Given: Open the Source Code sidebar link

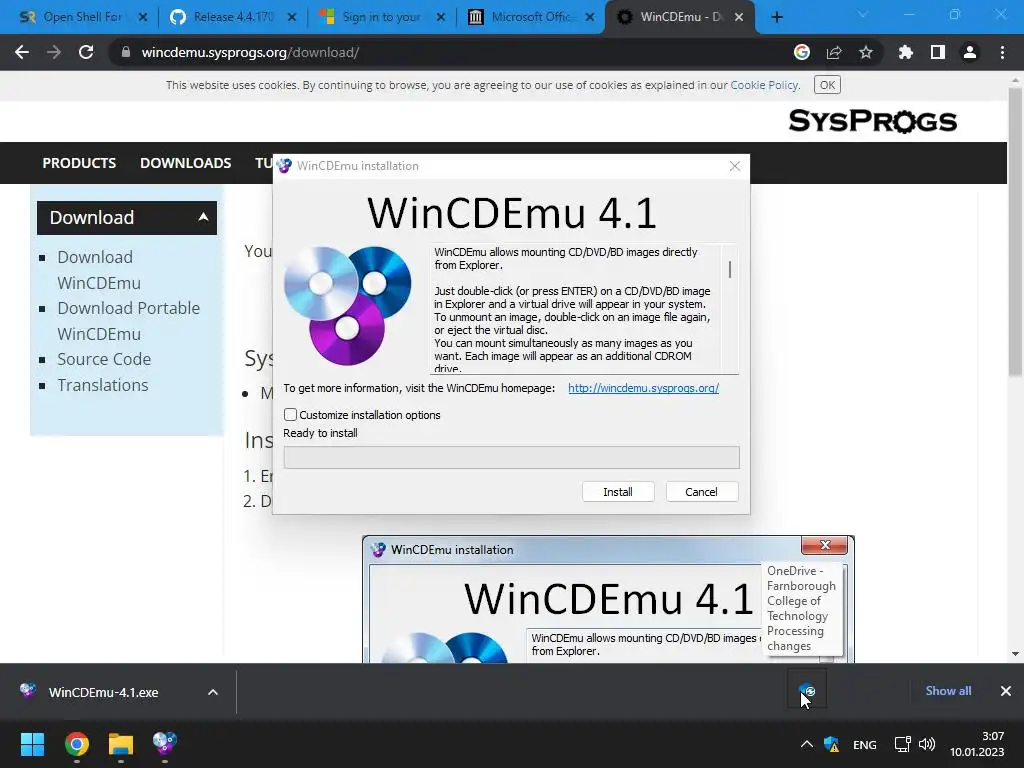Looking at the screenshot, I should tap(104, 359).
